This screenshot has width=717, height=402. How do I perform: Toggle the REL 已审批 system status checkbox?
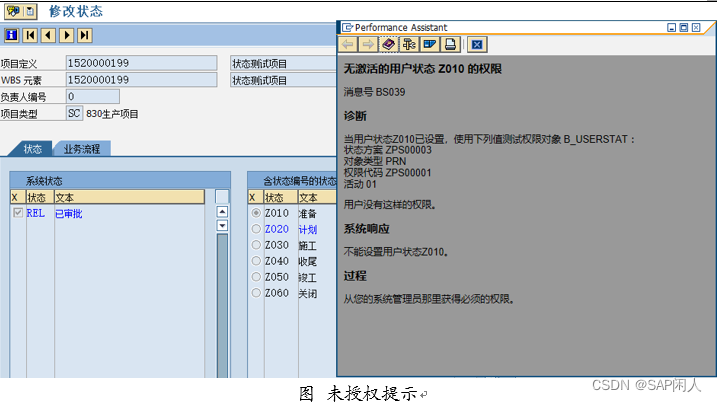click(x=18, y=213)
